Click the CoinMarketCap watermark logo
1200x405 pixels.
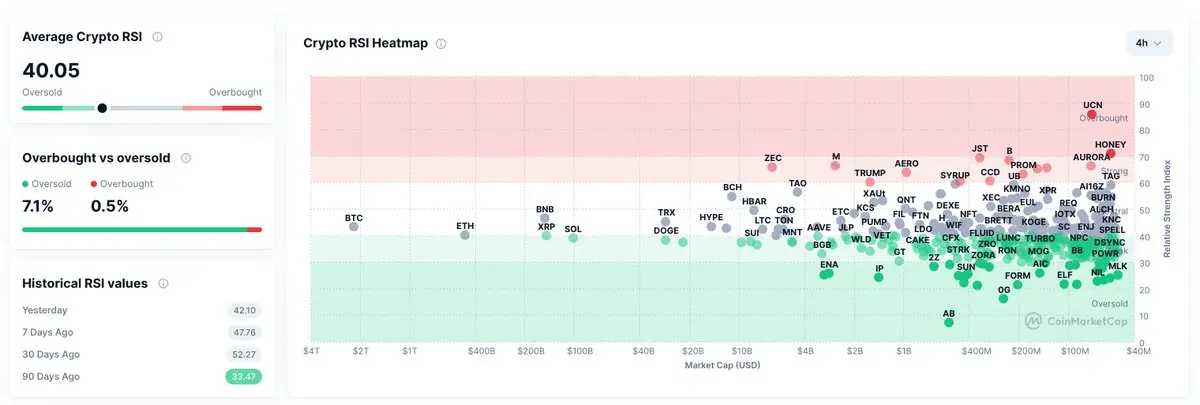[x=1074, y=321]
